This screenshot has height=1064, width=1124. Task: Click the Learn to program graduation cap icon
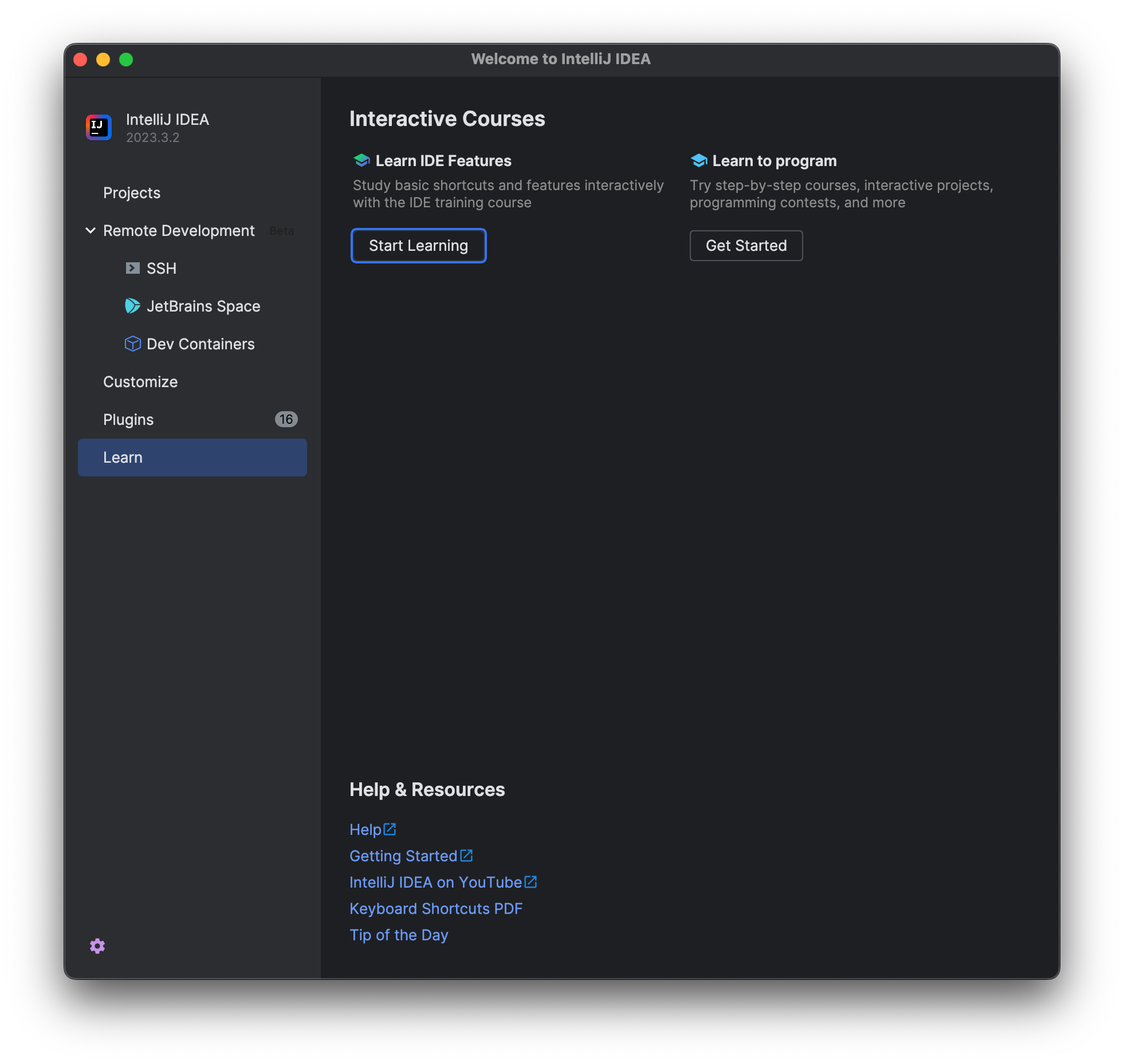click(x=698, y=160)
